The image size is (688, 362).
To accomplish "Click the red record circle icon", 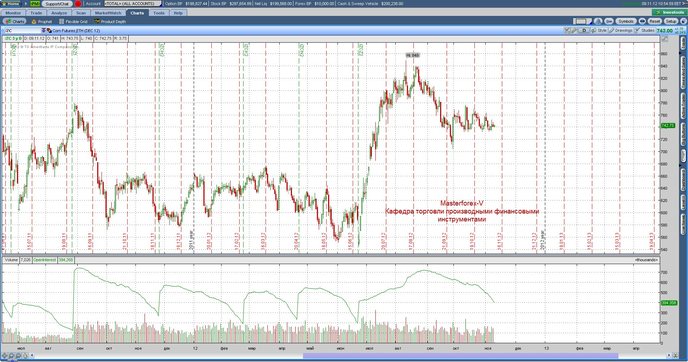I will coord(78,4).
